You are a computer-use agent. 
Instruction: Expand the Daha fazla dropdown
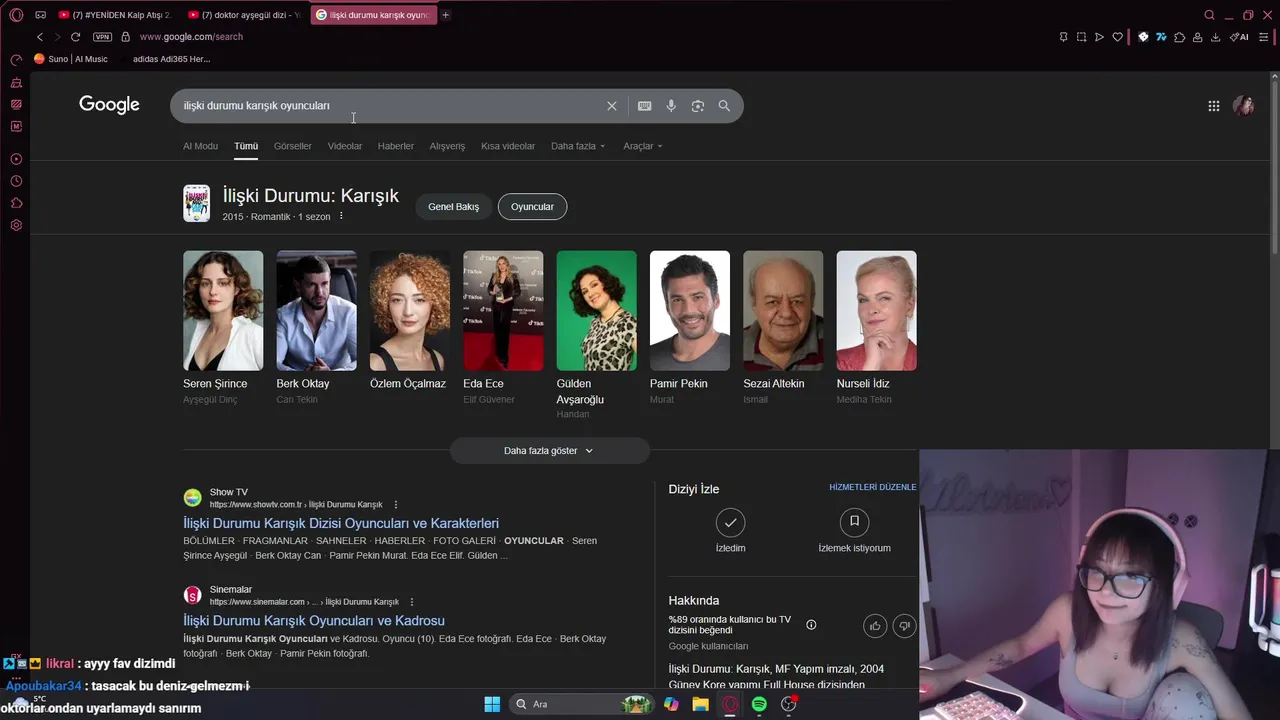(x=578, y=146)
